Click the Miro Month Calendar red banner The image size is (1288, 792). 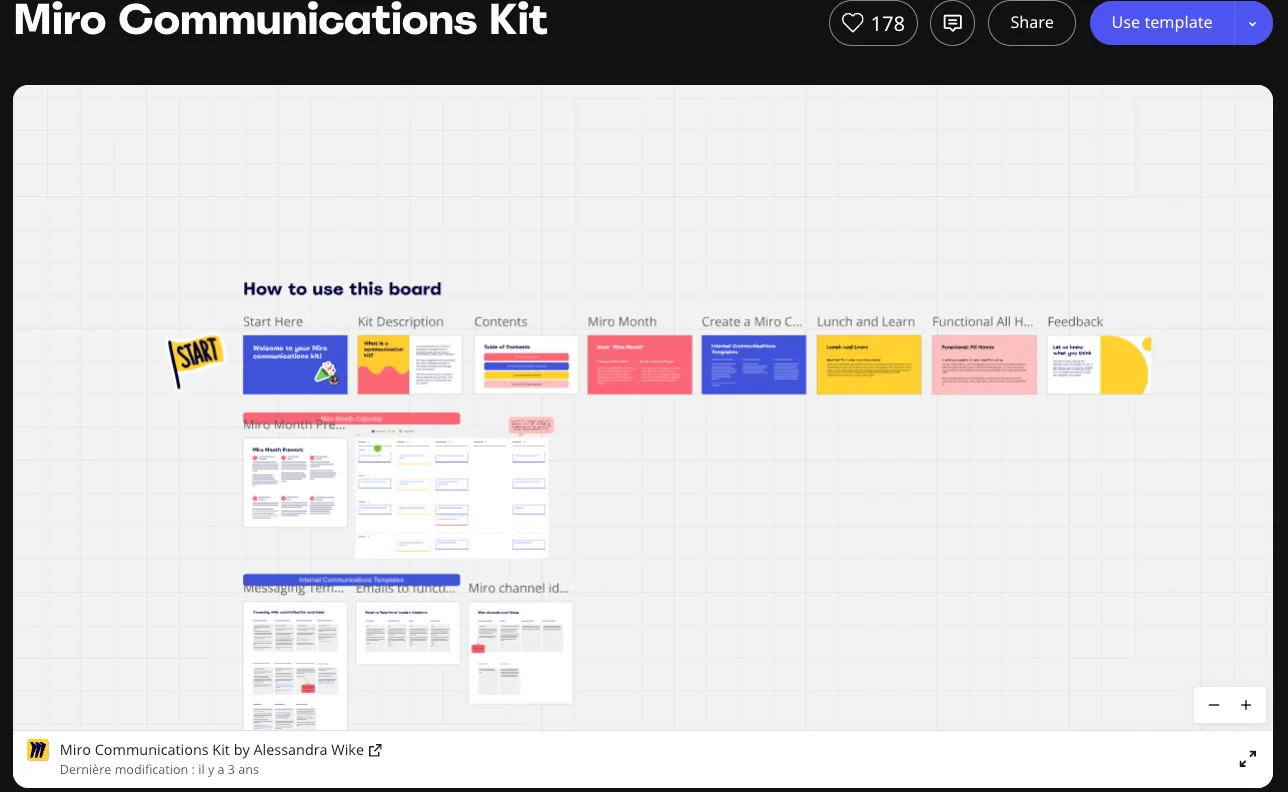pyautogui.click(x=351, y=418)
